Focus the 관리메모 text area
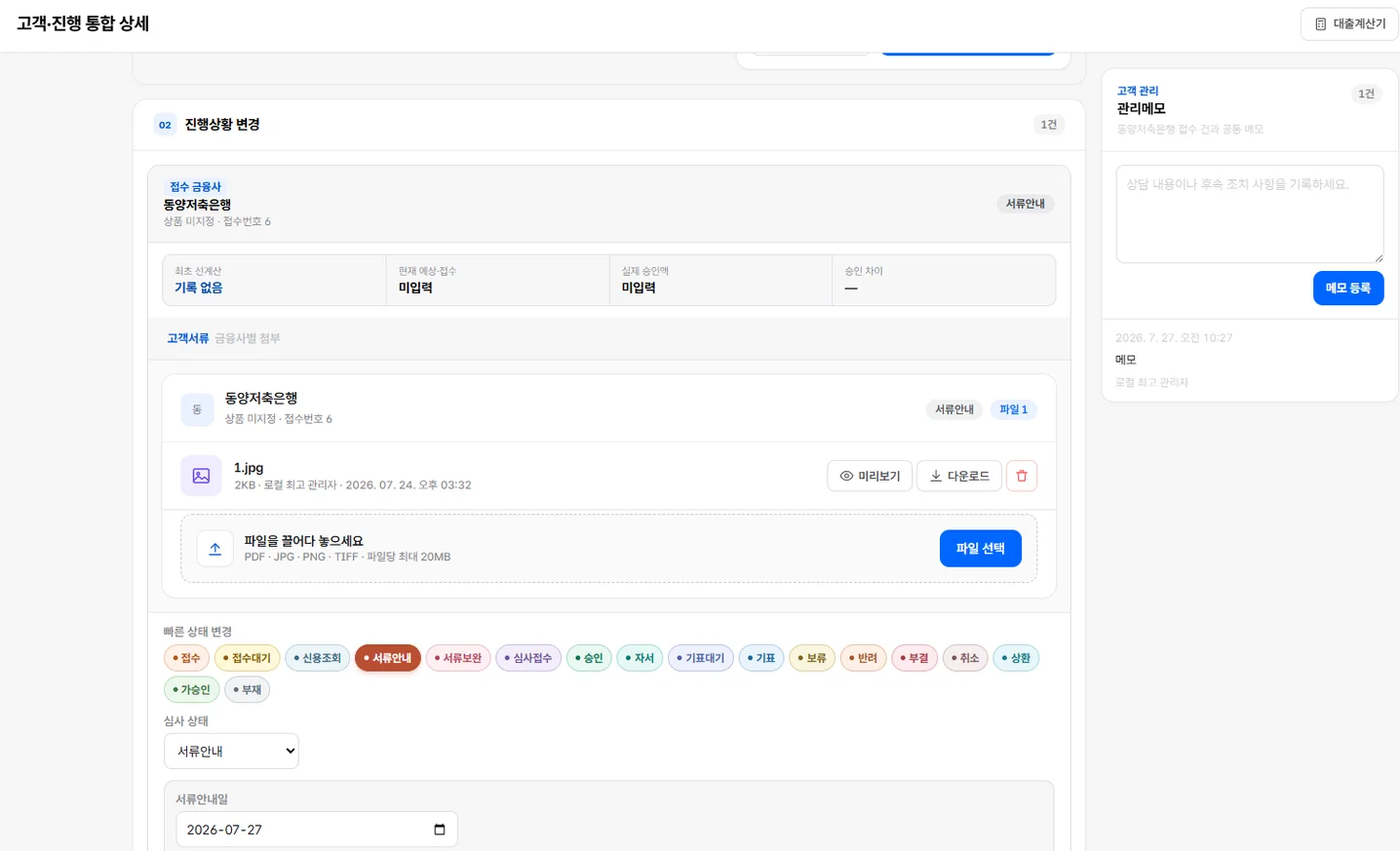Screen dimensions: 1400x851 (x=1250, y=213)
